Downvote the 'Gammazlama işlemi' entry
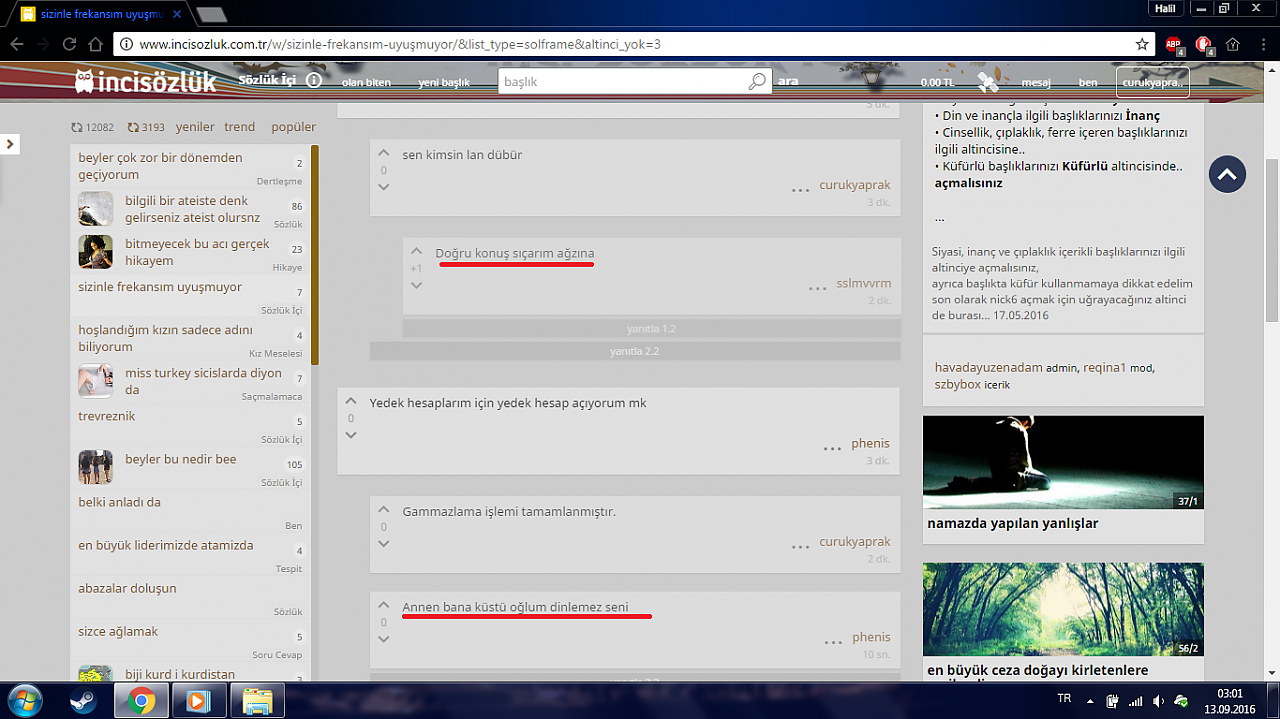This screenshot has height=719, width=1280. tap(383, 543)
